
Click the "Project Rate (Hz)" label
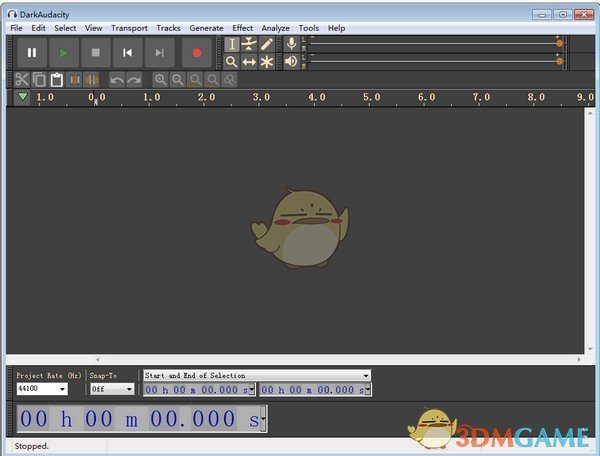click(x=49, y=376)
